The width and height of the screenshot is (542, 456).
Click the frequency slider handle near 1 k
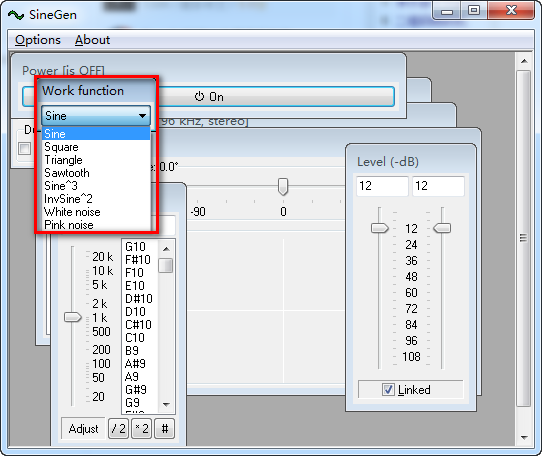tap(73, 317)
